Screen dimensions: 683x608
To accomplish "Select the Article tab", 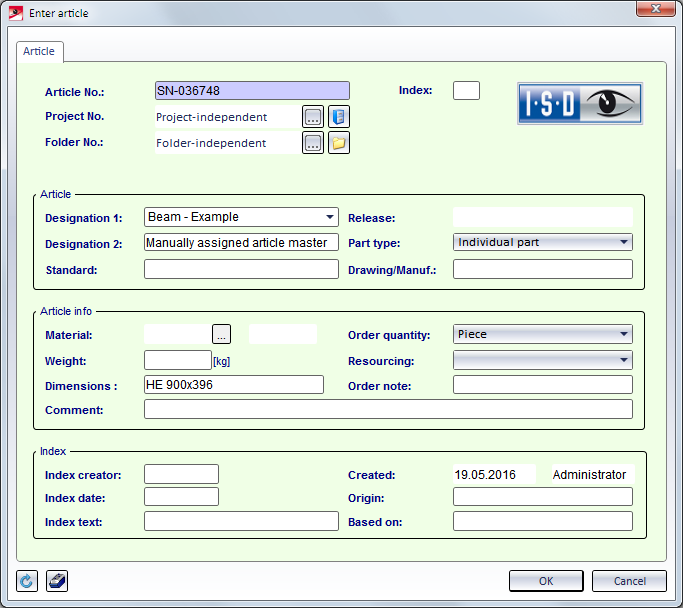I will point(40,51).
